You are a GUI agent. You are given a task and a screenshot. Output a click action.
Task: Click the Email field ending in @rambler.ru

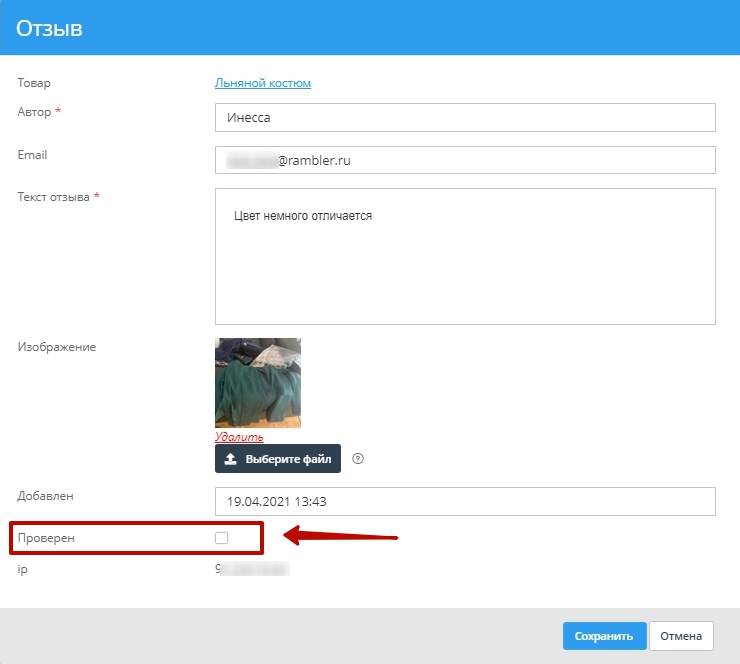(x=465, y=160)
